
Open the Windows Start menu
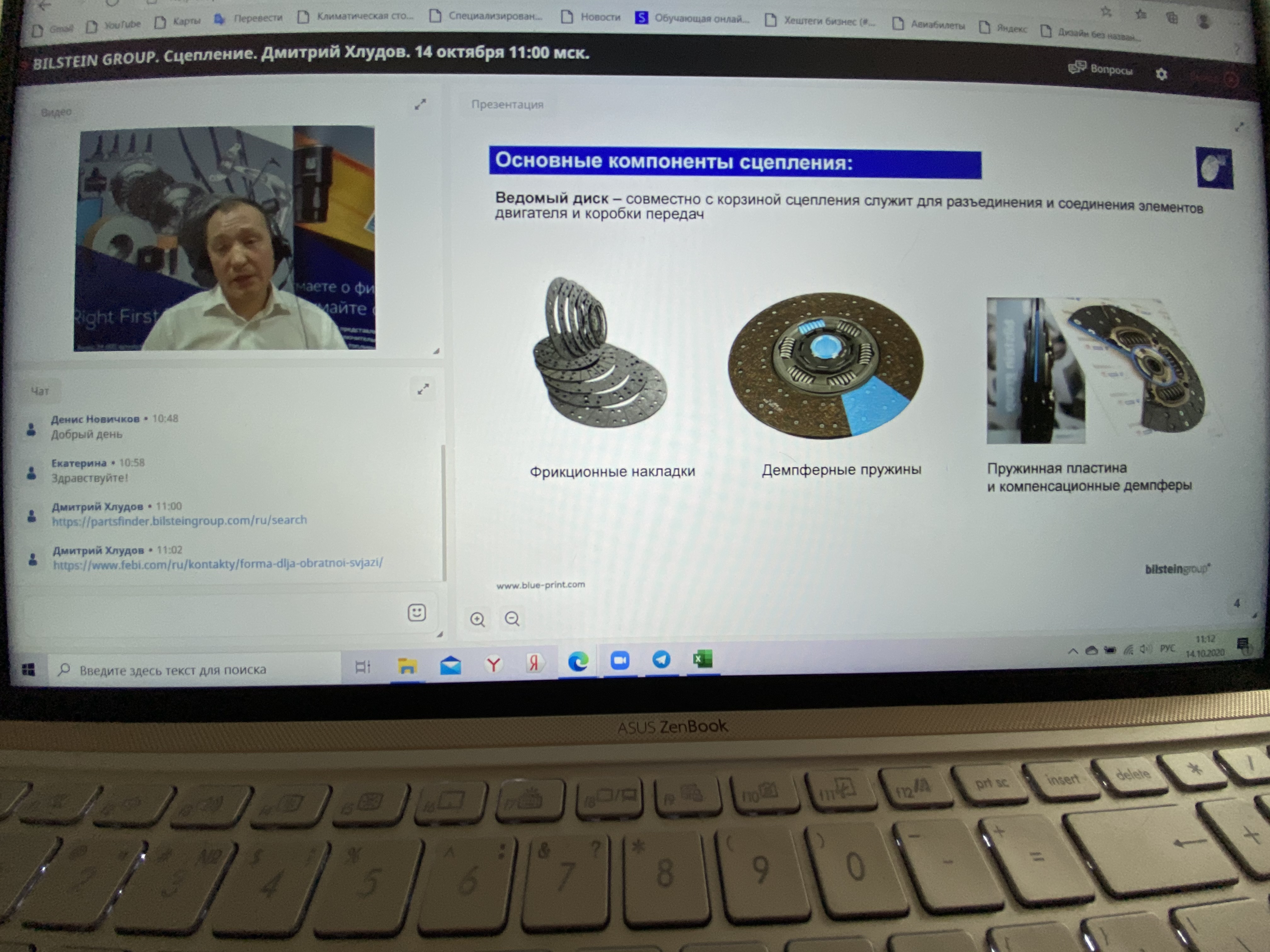(x=28, y=669)
